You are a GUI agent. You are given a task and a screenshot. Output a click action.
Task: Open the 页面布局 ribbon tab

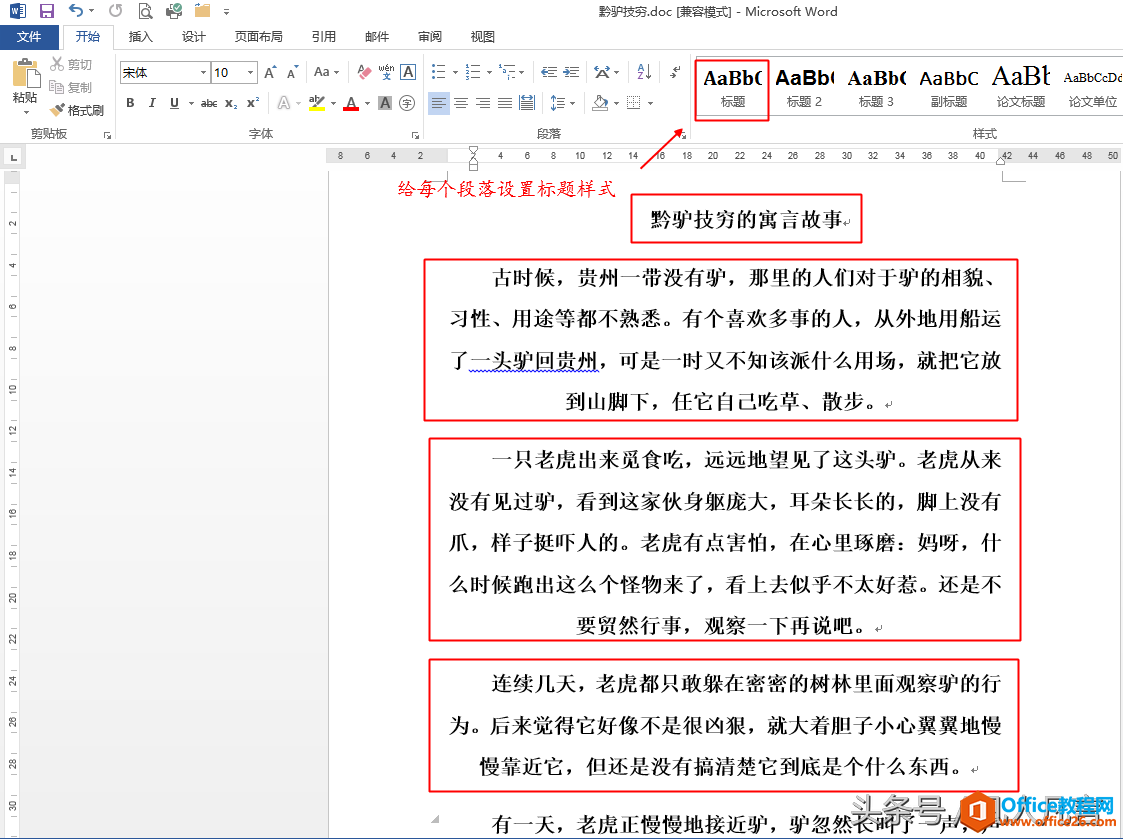(259, 37)
